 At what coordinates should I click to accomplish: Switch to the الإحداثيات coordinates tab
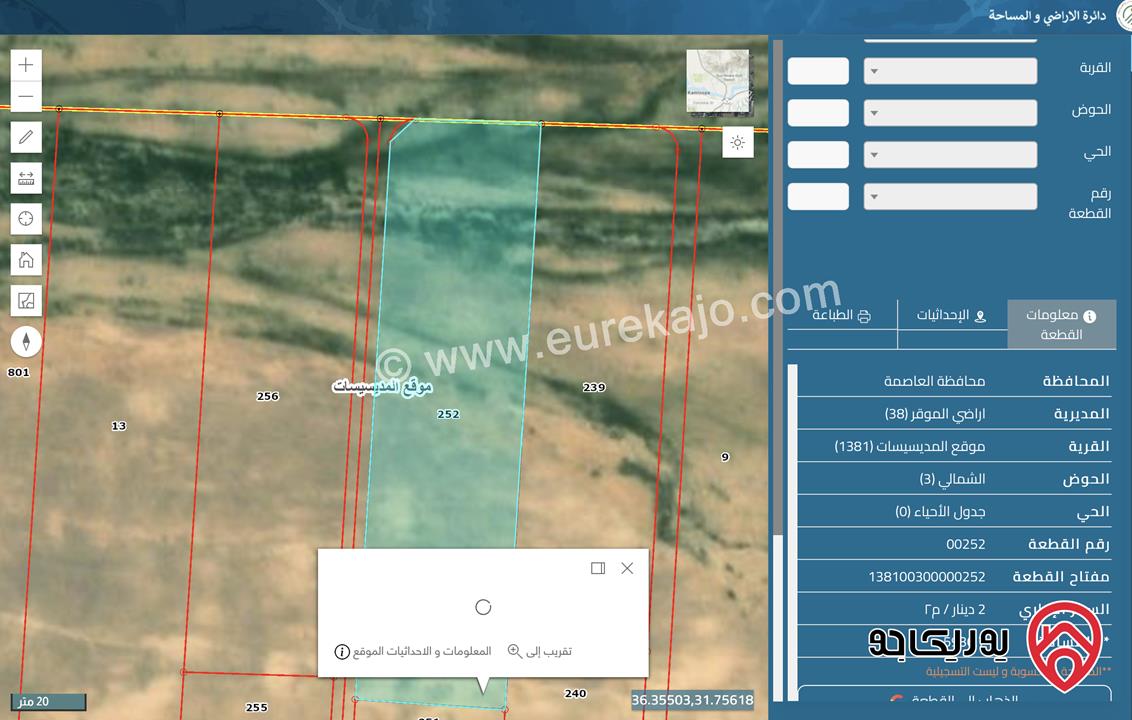tap(951, 316)
